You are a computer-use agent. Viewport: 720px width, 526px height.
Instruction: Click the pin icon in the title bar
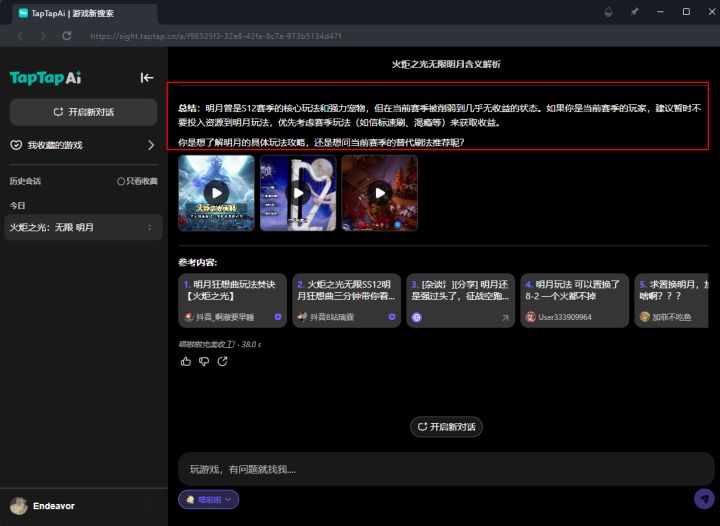point(634,12)
